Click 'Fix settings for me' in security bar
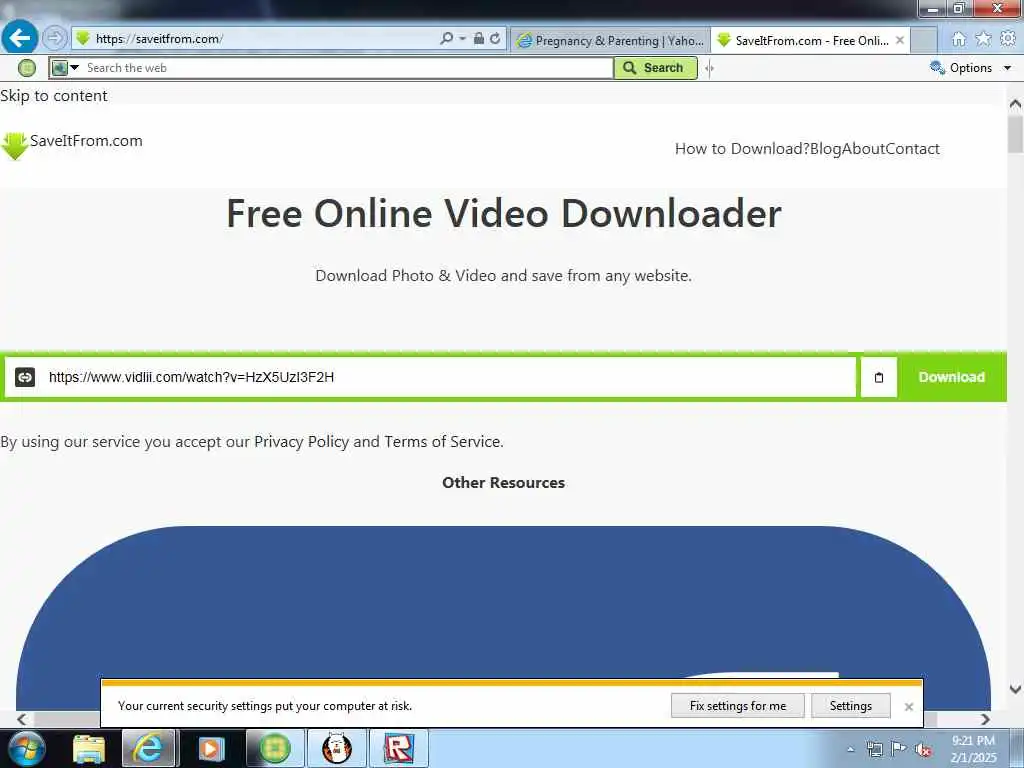This screenshot has width=1024, height=768. [737, 706]
